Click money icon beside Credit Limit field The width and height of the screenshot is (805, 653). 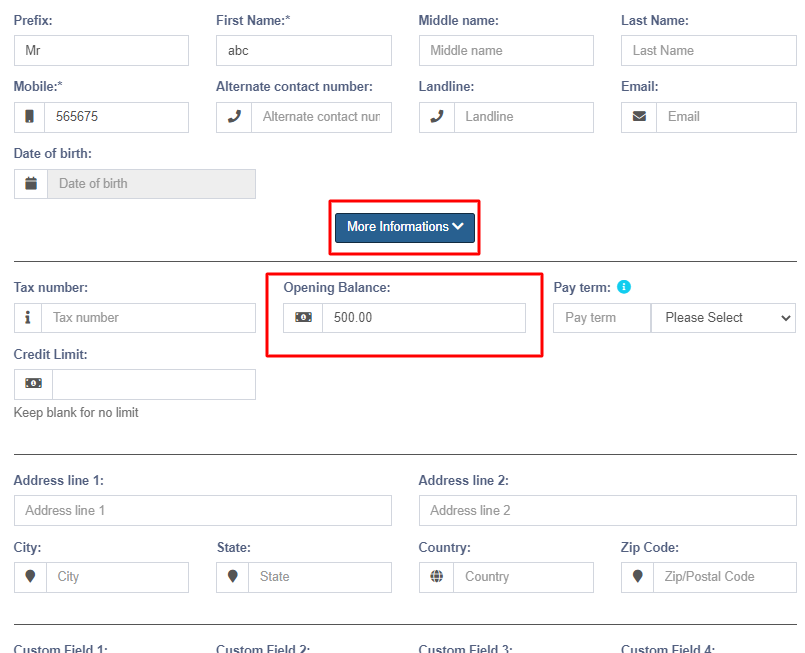coord(33,384)
